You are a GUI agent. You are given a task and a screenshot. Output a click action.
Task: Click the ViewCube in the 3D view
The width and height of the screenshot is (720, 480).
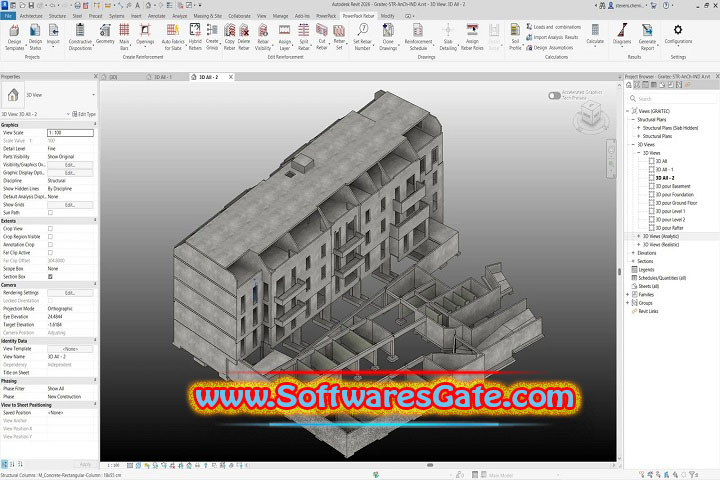[591, 113]
